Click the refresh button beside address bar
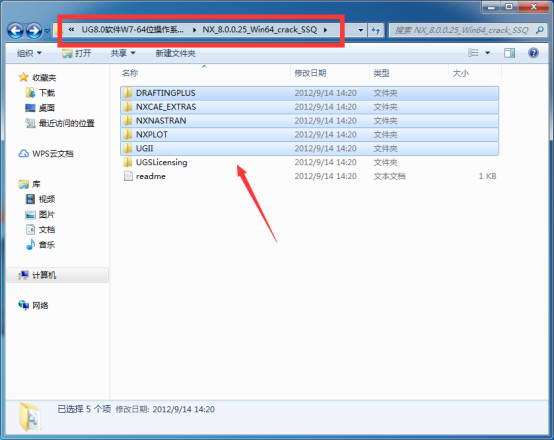Viewport: 554px width, 440px height. tap(375, 30)
